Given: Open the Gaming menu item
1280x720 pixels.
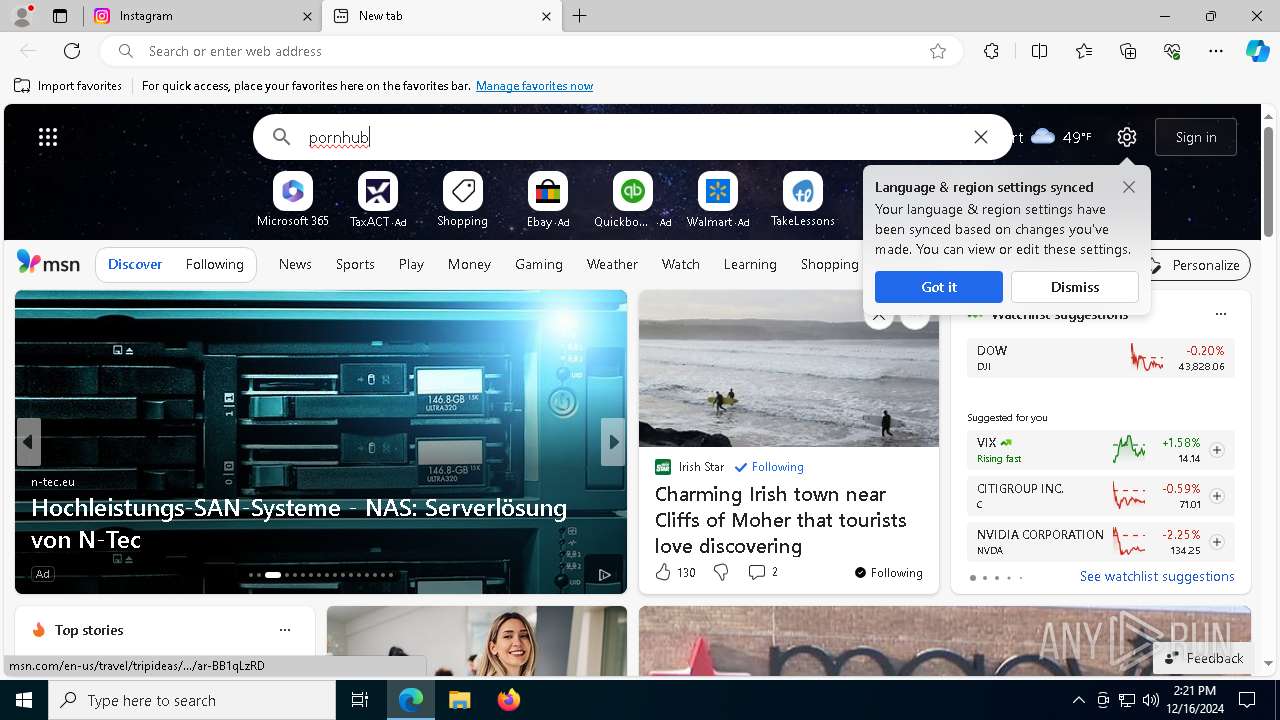Looking at the screenshot, I should click(x=539, y=264).
